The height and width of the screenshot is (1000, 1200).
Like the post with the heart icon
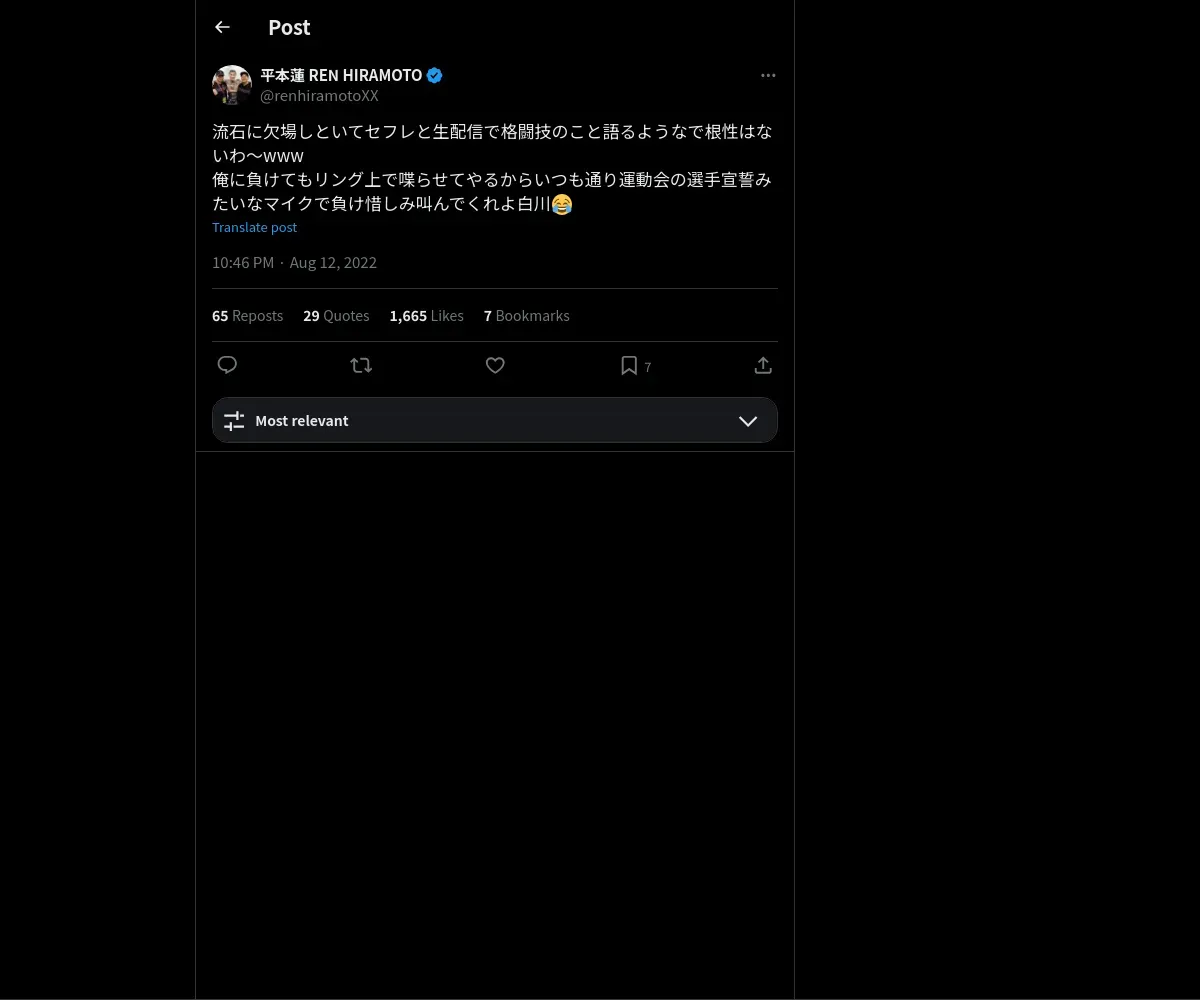pos(495,365)
